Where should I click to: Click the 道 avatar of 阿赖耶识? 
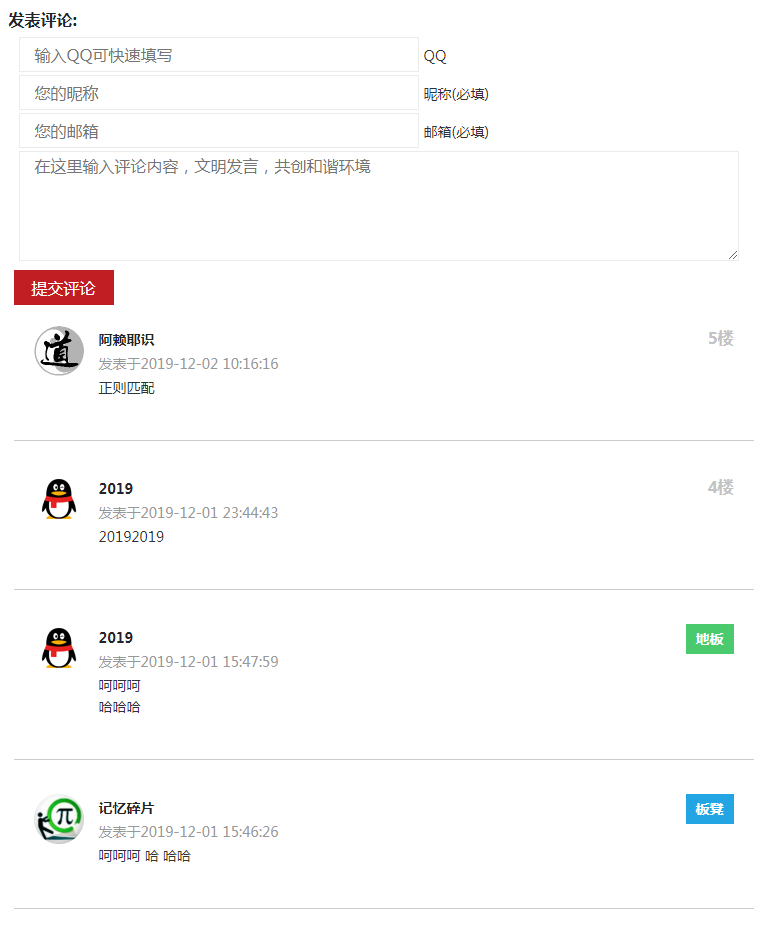tap(59, 351)
